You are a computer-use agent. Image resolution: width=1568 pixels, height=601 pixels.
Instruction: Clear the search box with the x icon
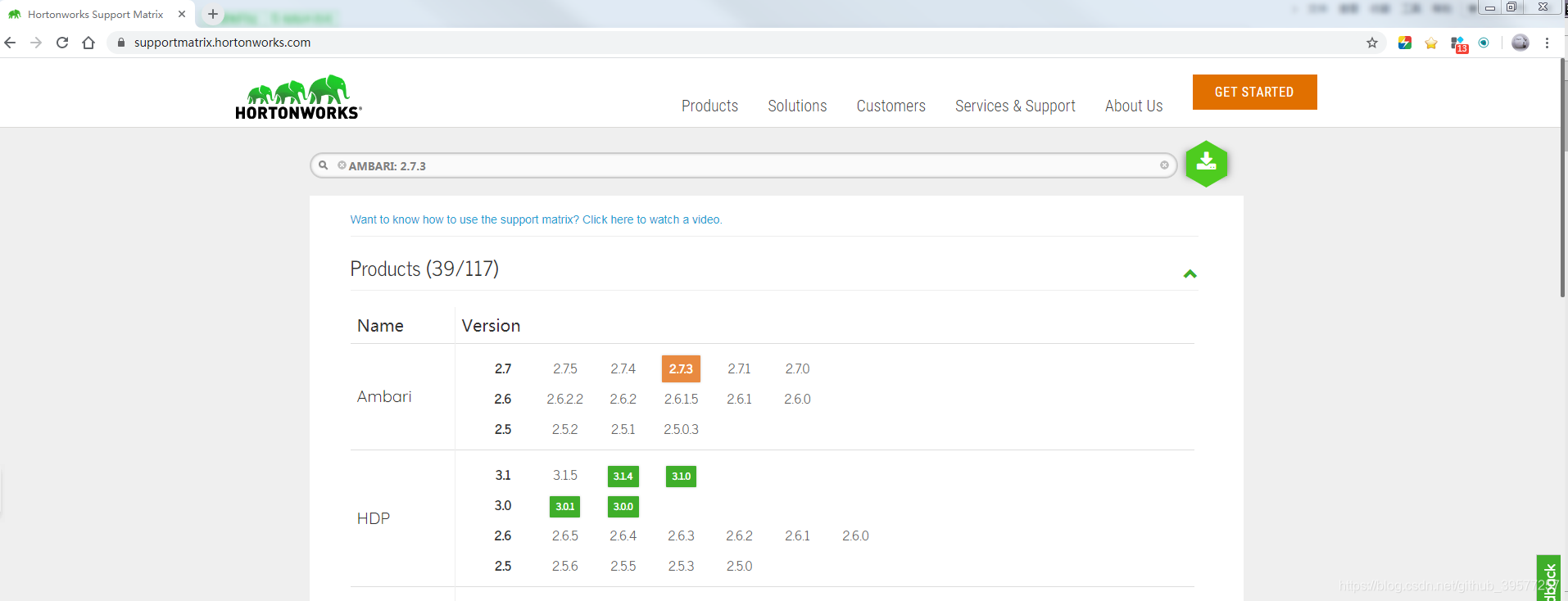1164,165
